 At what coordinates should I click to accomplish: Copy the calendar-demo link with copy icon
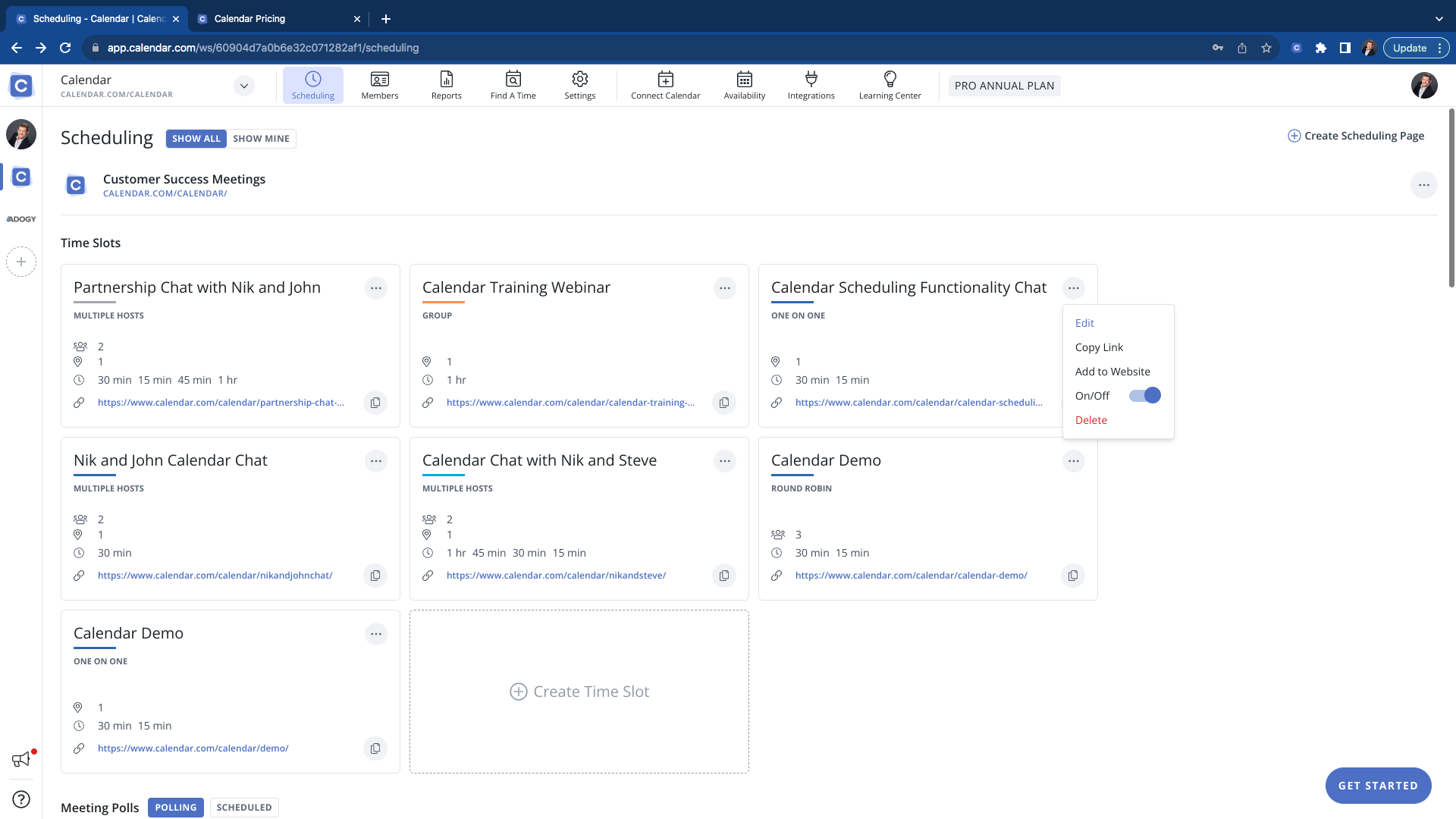(x=1073, y=576)
